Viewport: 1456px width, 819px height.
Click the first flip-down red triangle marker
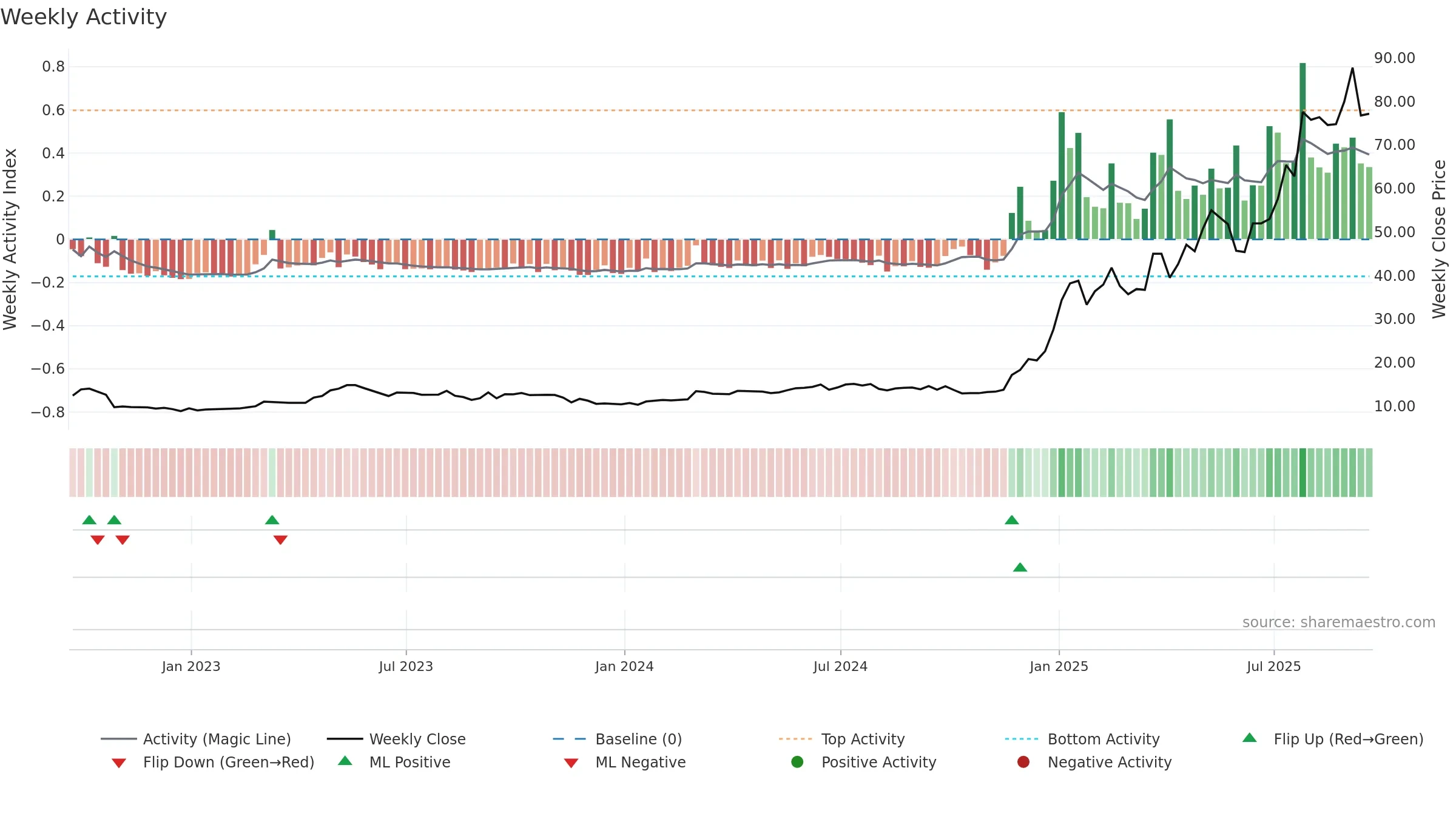(x=98, y=540)
